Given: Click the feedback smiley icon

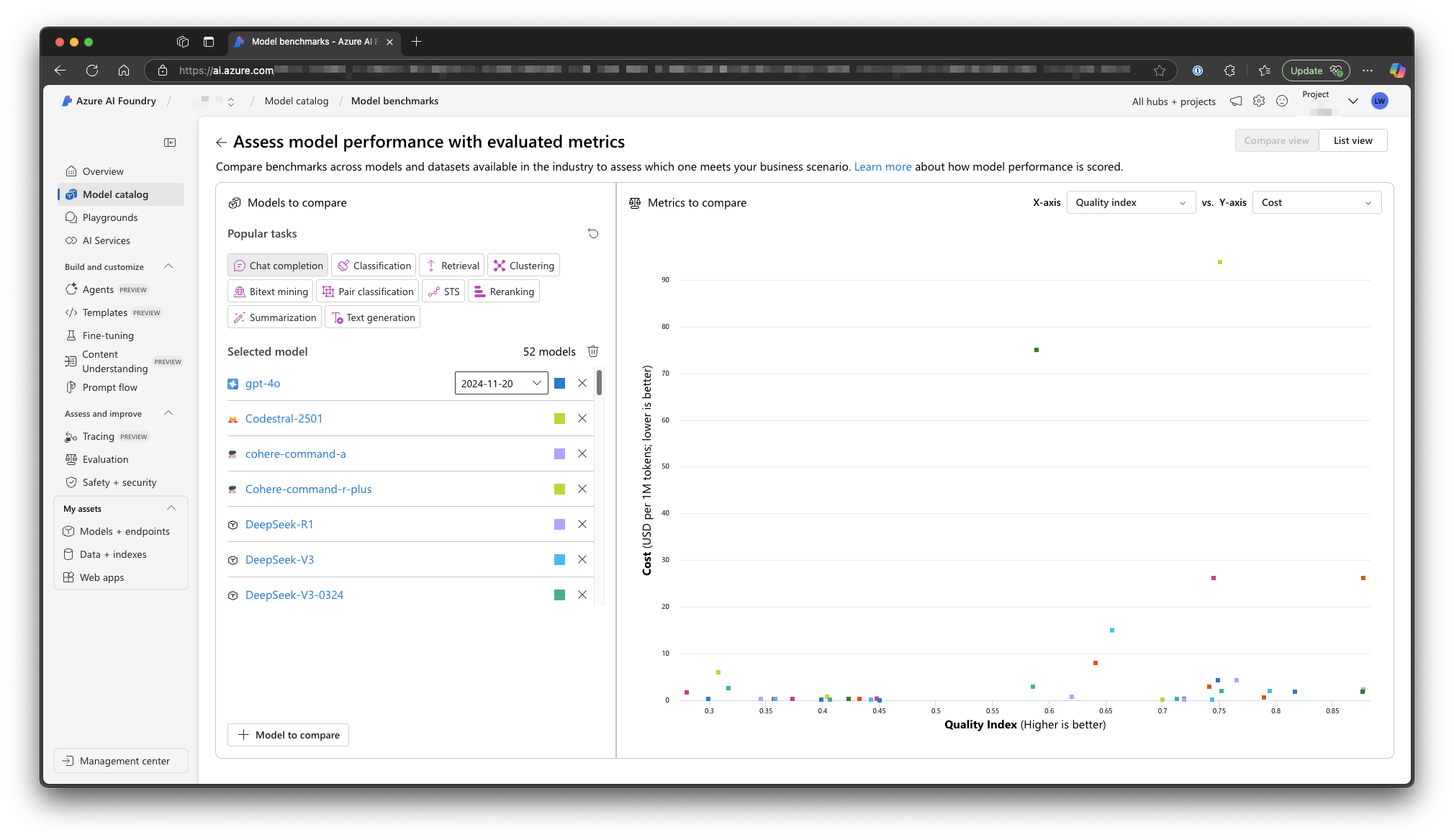Looking at the screenshot, I should [1282, 101].
